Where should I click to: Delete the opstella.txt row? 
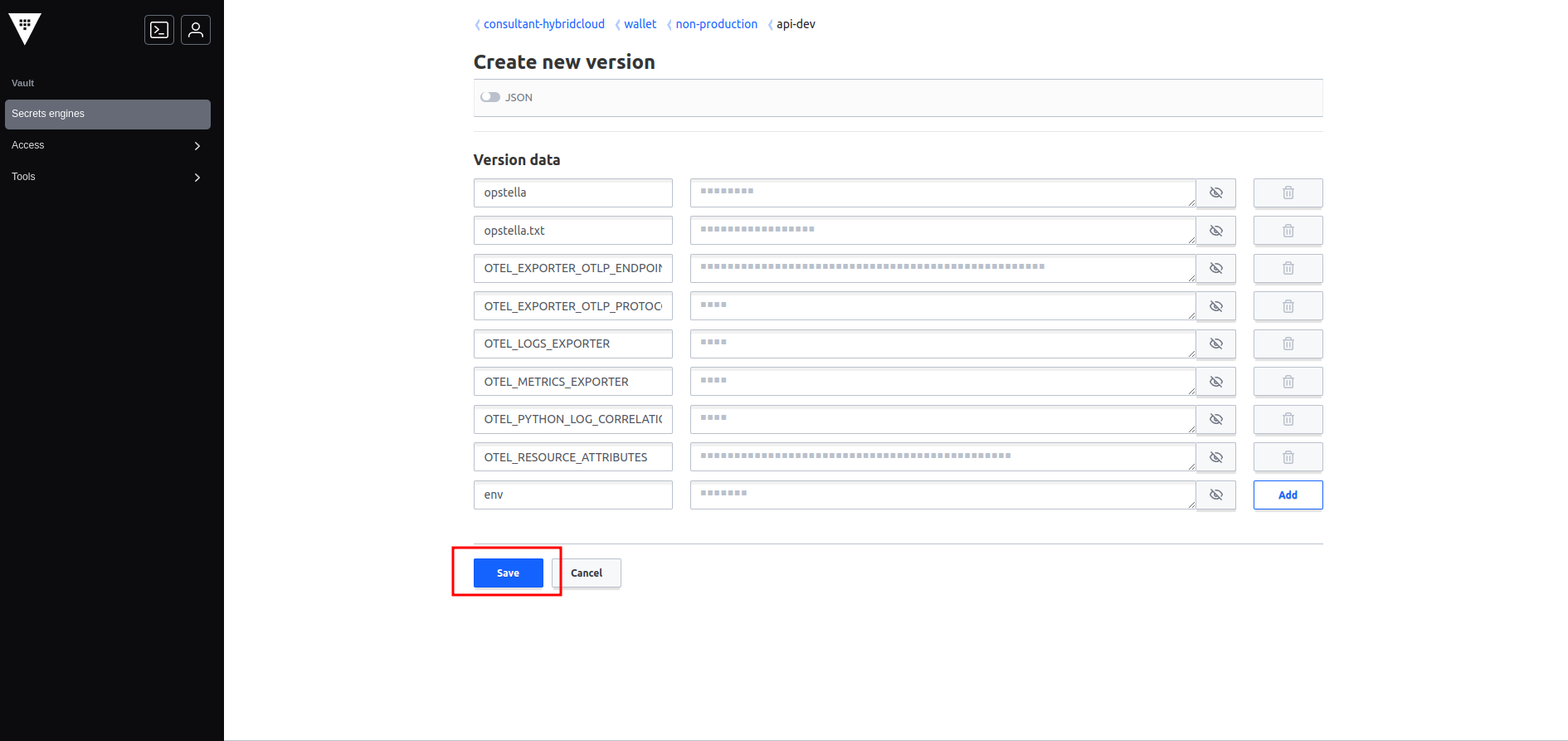[1288, 231]
